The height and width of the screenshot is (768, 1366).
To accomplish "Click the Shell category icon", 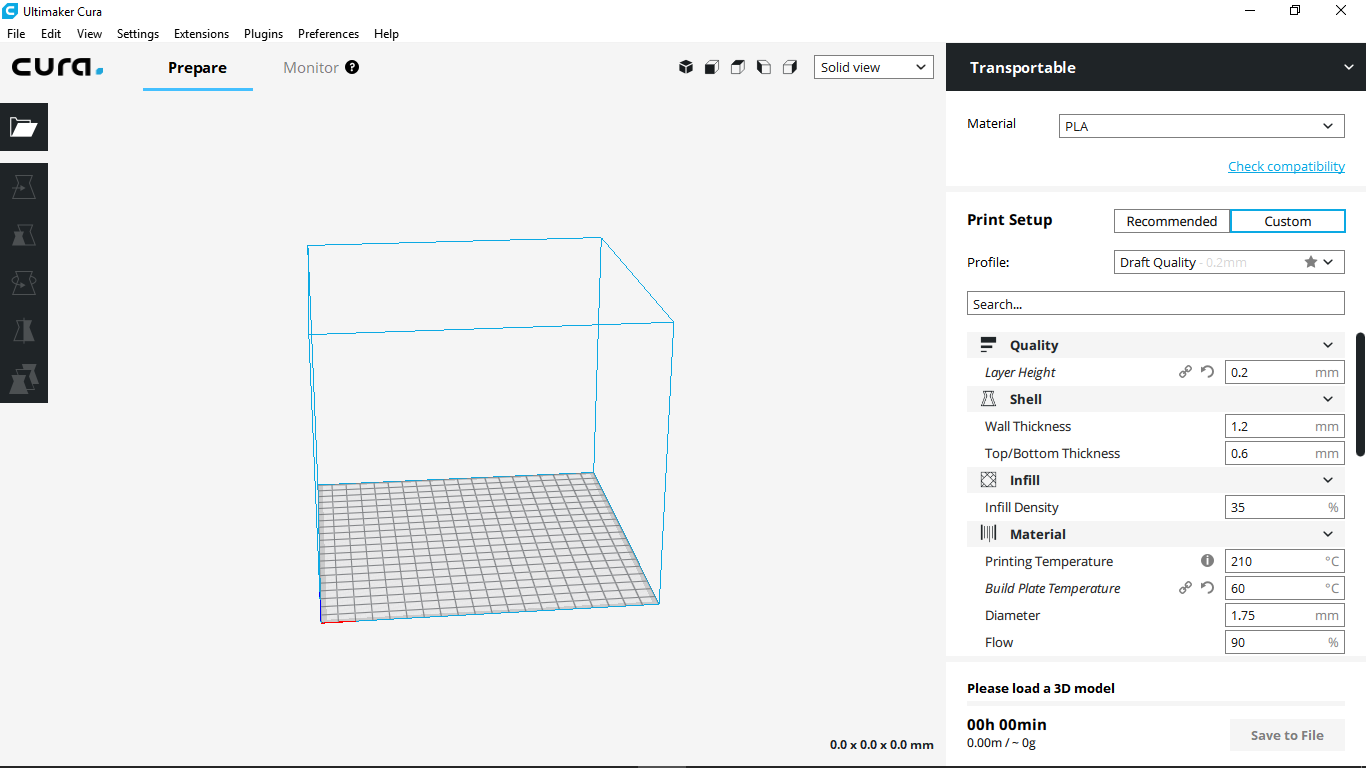I will pyautogui.click(x=988, y=399).
